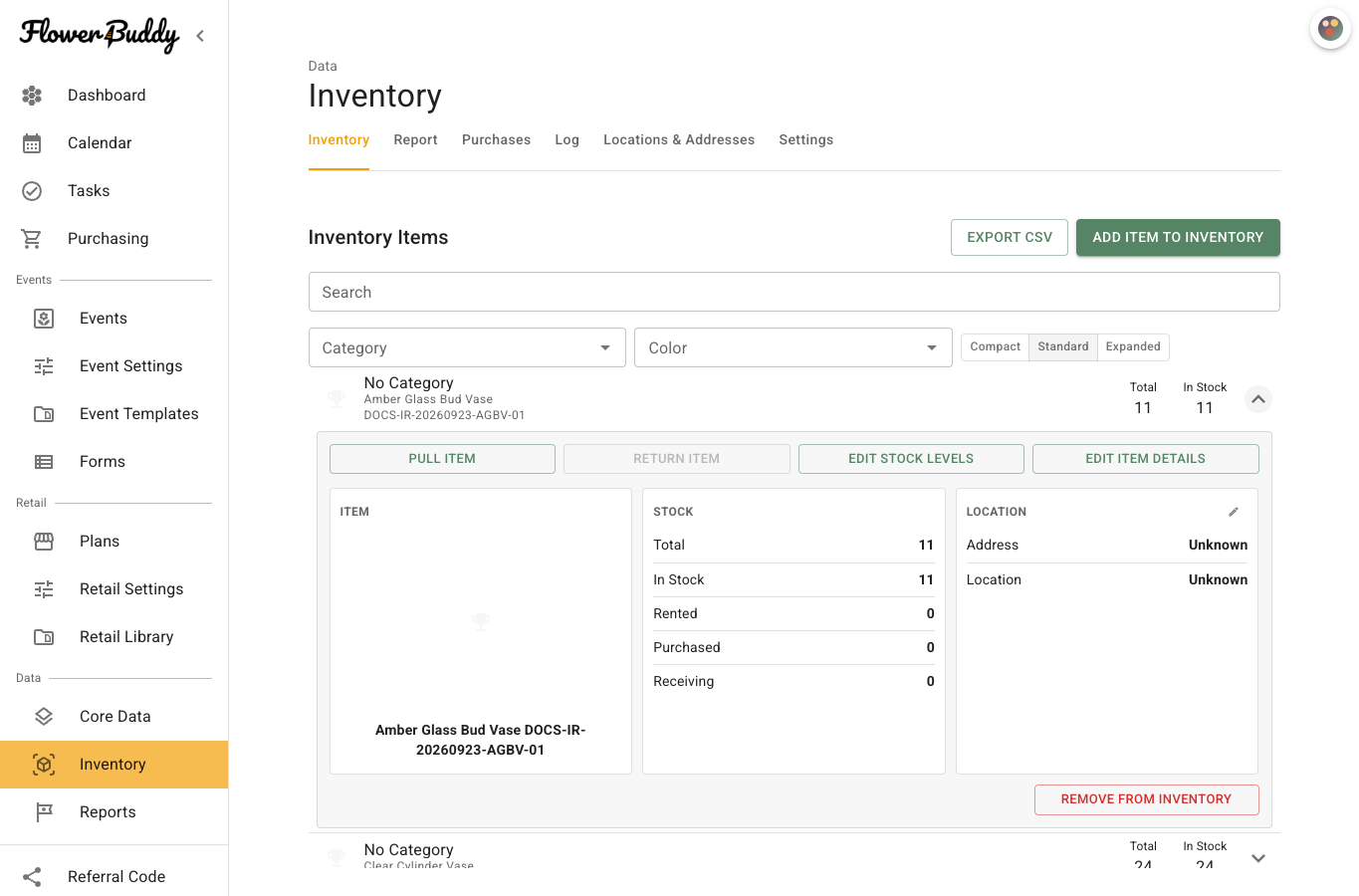This screenshot has height=896, width=1359.
Task: Click the Retail Library folder icon
Action: coord(44,637)
